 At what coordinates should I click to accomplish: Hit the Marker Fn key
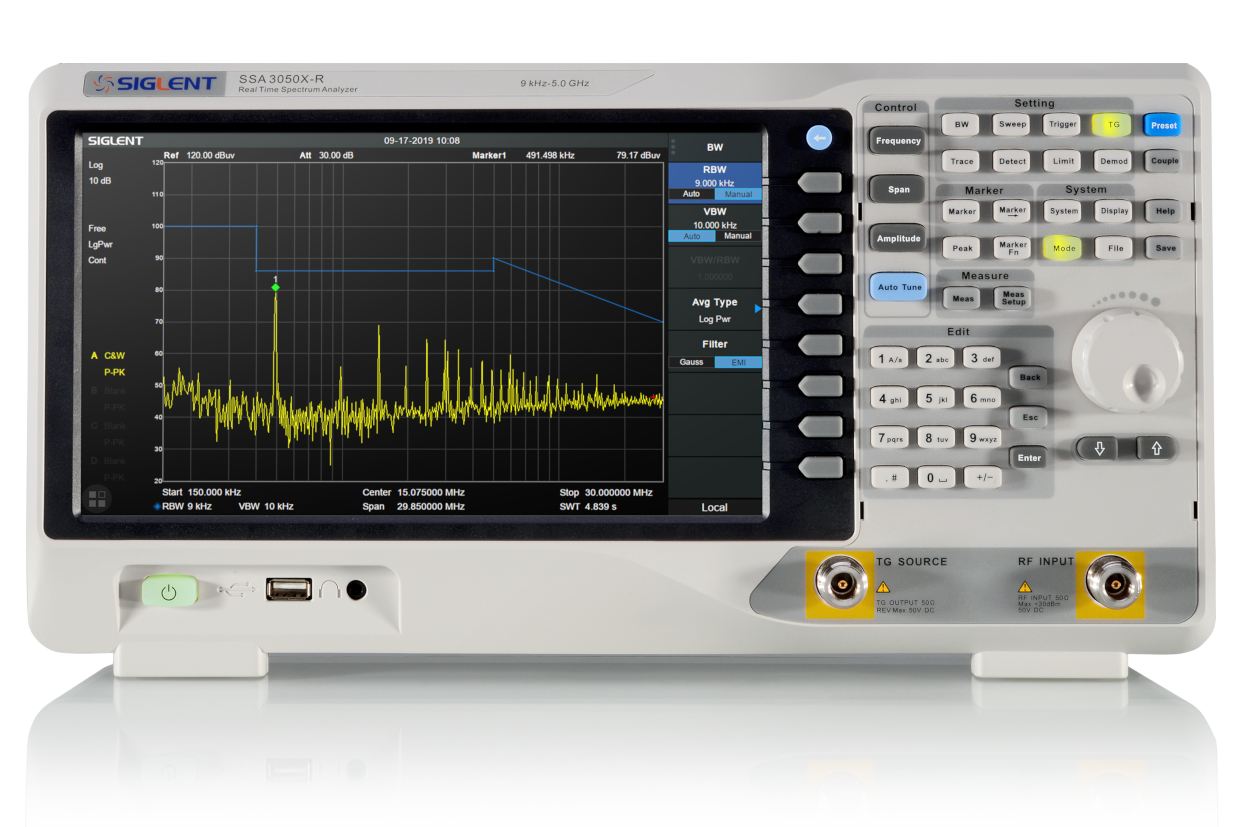pos(1013,248)
